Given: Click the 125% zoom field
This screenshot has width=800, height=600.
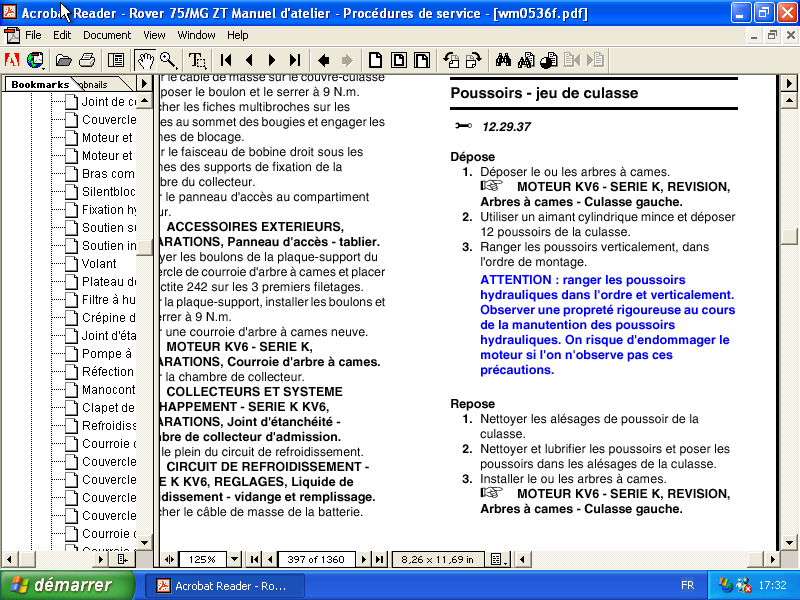Looking at the screenshot, I should point(202,559).
